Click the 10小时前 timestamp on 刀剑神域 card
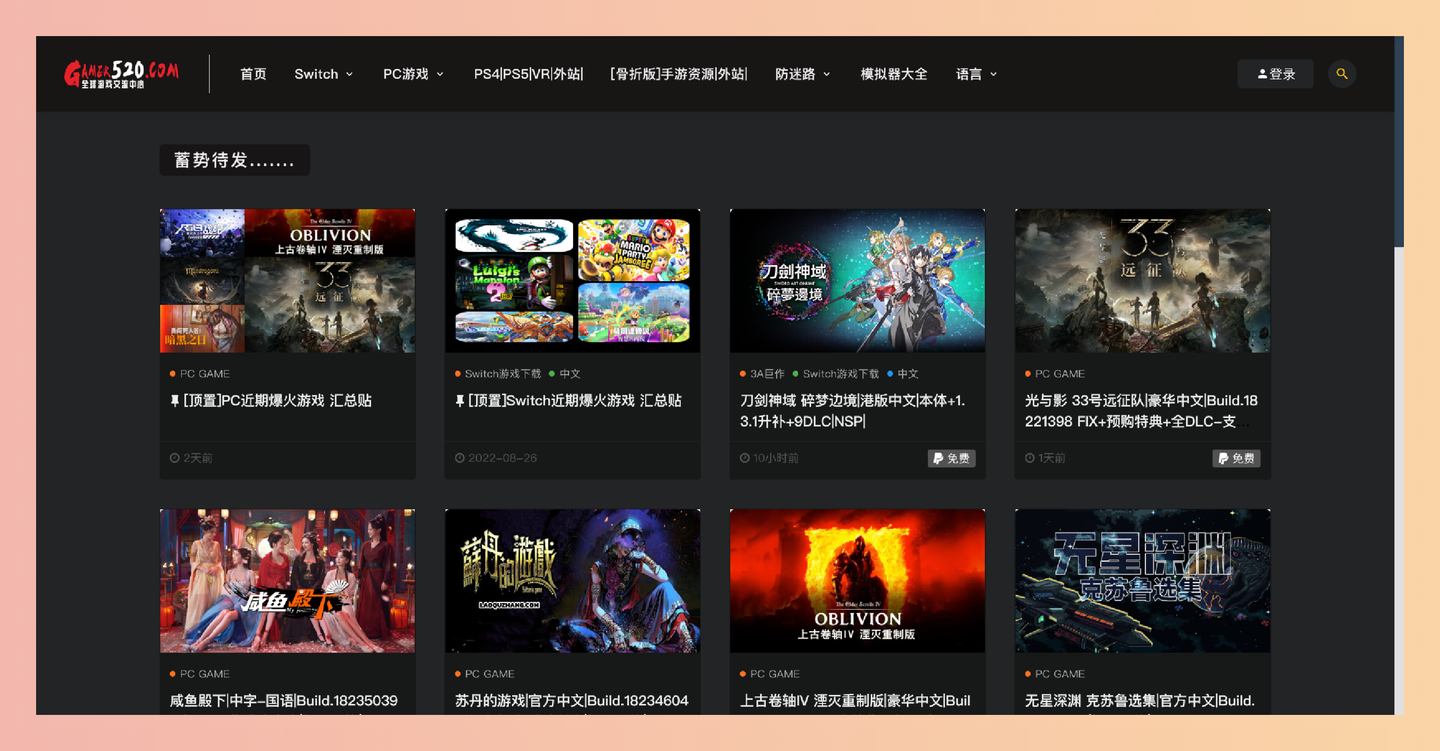The image size is (1440, 751). coord(769,458)
